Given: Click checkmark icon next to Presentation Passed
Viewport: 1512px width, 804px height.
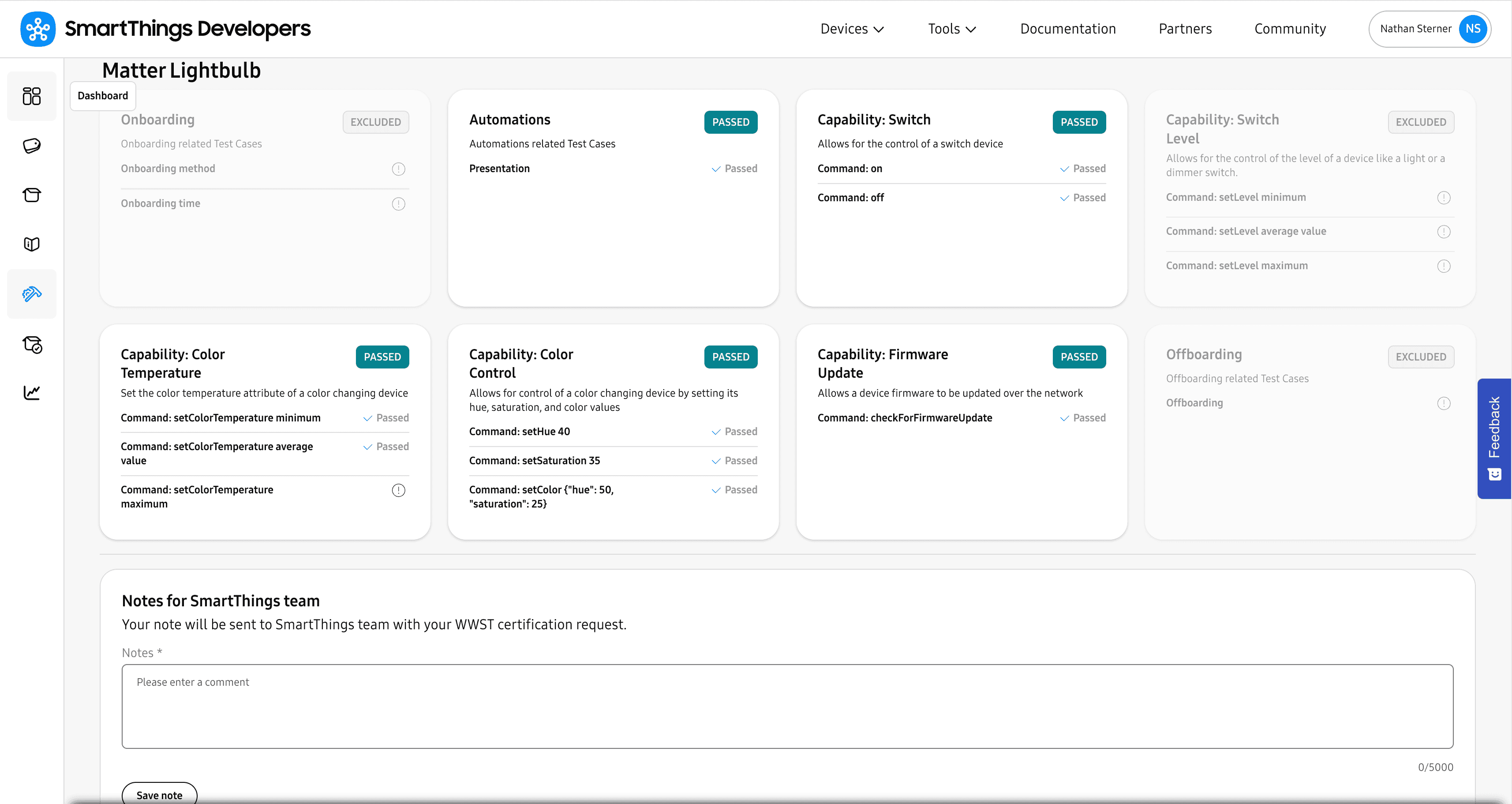Looking at the screenshot, I should tap(716, 169).
